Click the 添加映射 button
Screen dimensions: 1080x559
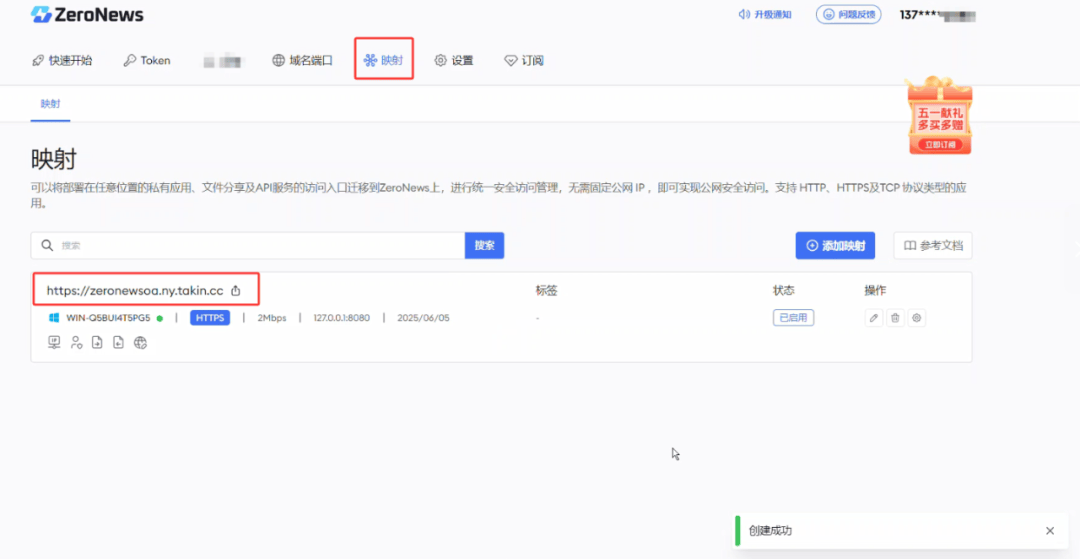coord(835,246)
